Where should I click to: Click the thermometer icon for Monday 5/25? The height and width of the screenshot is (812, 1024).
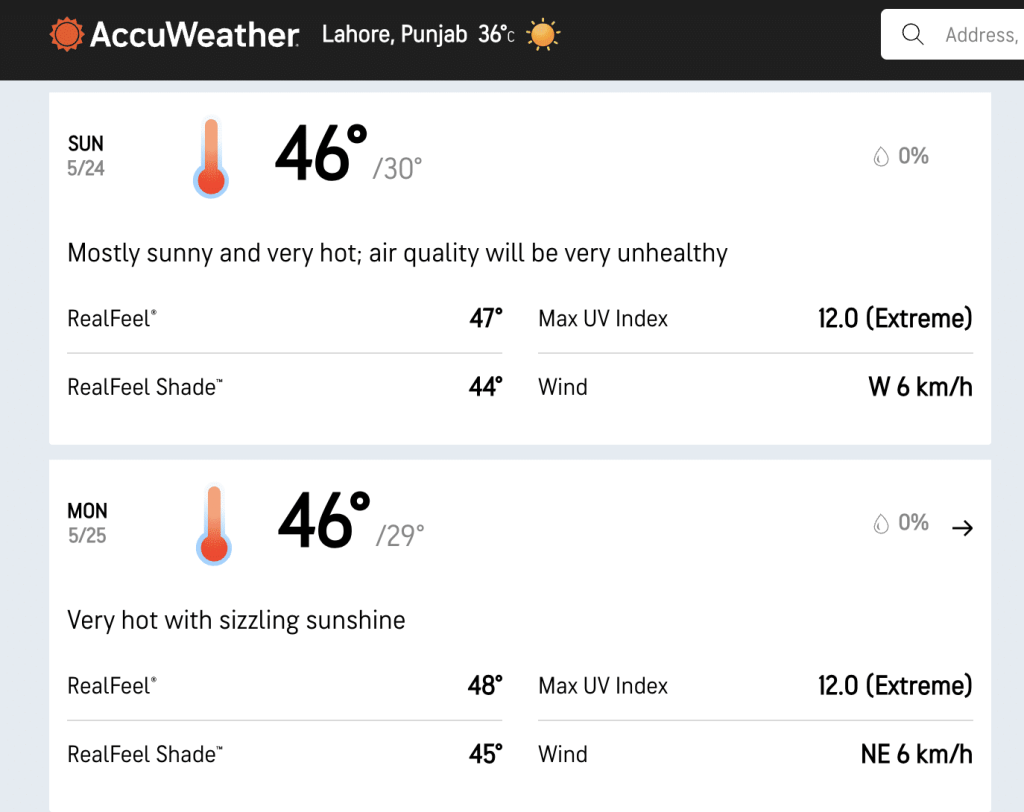(x=214, y=525)
